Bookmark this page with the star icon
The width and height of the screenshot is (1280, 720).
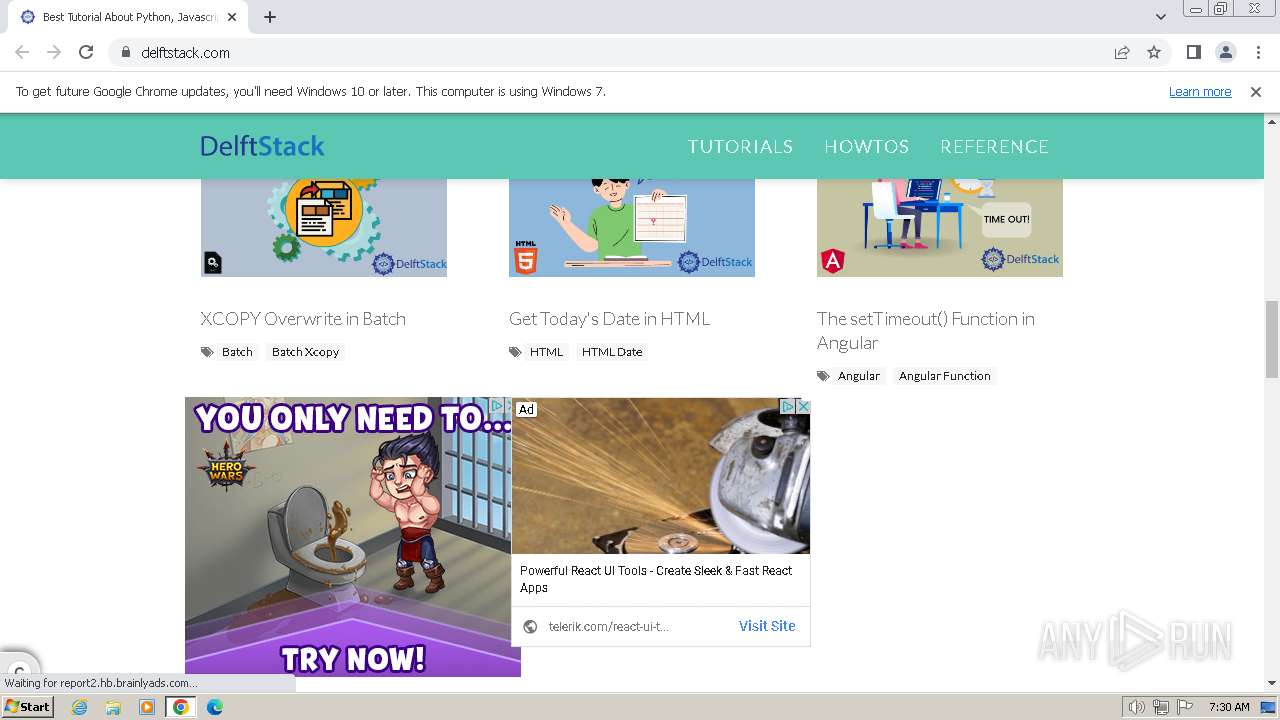click(x=1154, y=52)
